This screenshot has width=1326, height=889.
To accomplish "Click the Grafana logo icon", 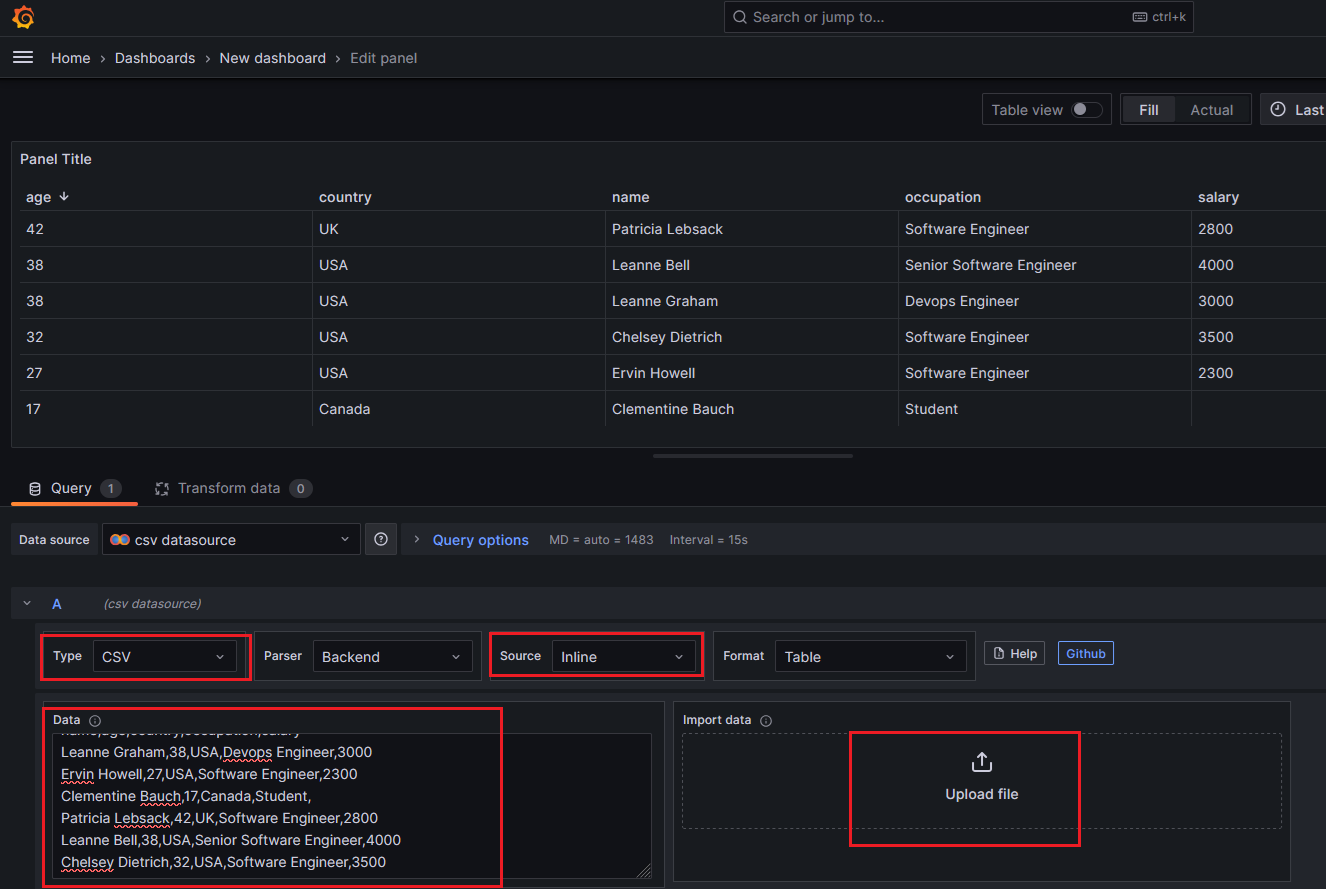I will point(24,17).
